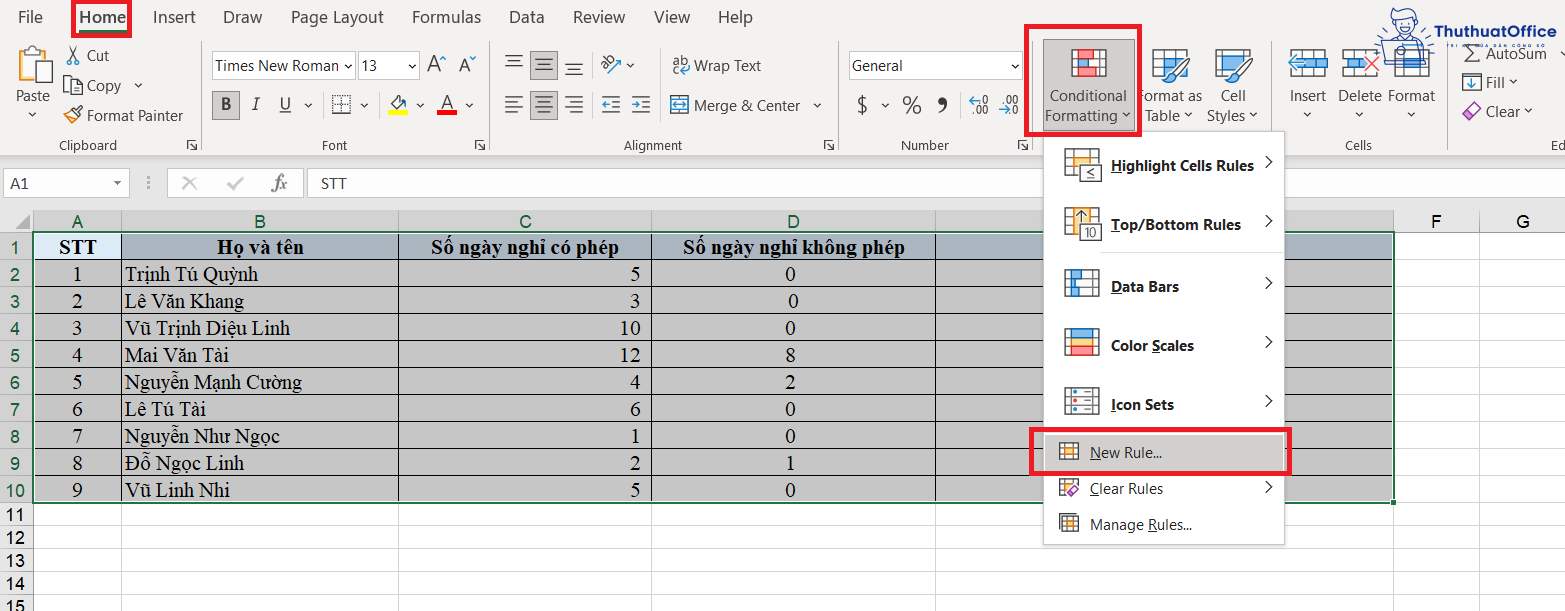Screen dimensions: 1565x611
Task: Open underline style dropdown arrow
Action: coord(306,105)
